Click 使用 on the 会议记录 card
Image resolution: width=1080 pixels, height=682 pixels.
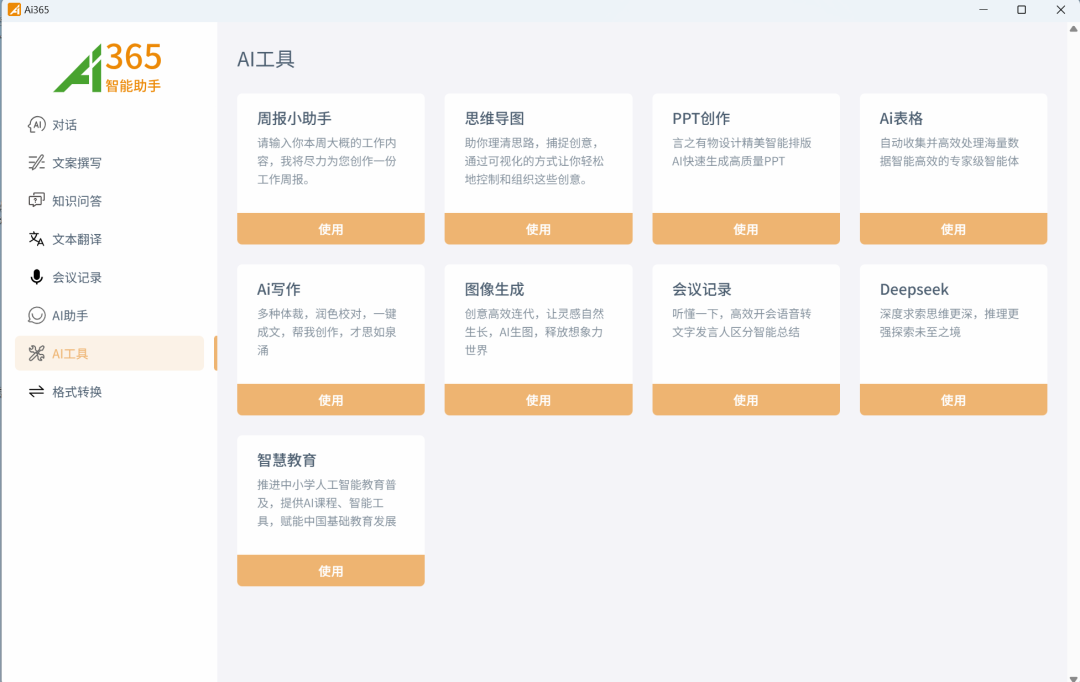click(745, 399)
